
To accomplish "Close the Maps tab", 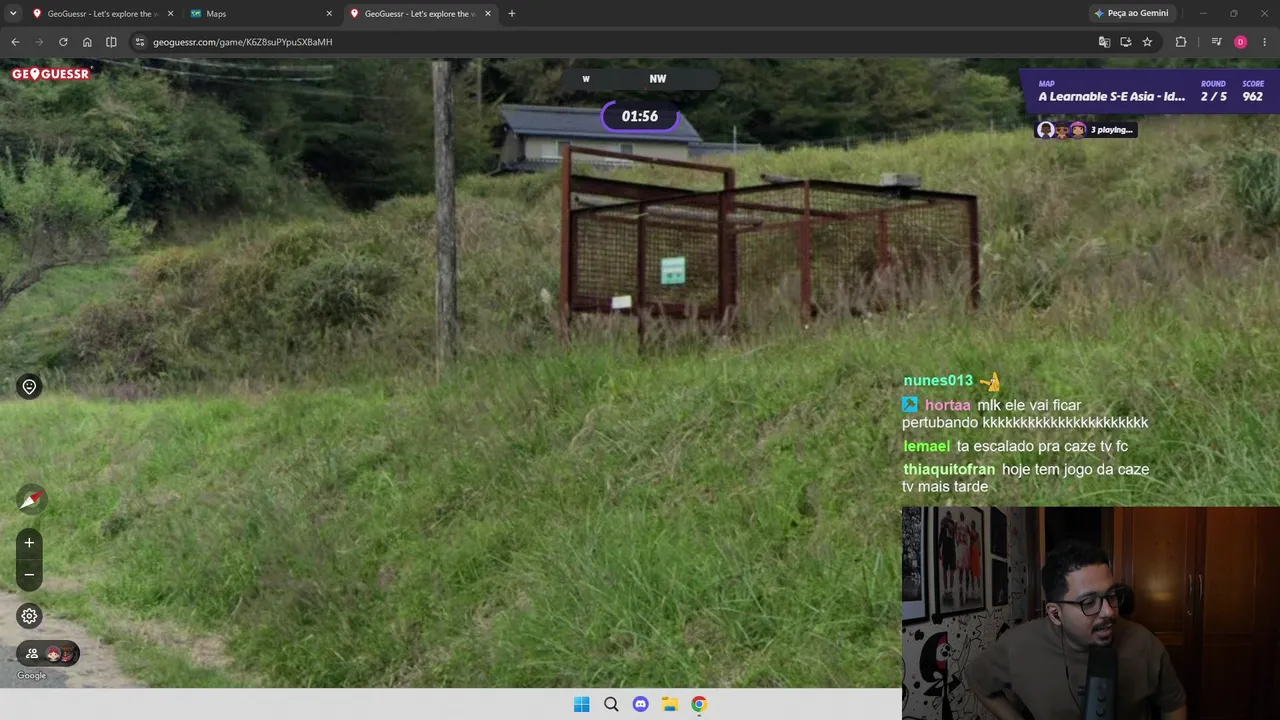I will 329,13.
